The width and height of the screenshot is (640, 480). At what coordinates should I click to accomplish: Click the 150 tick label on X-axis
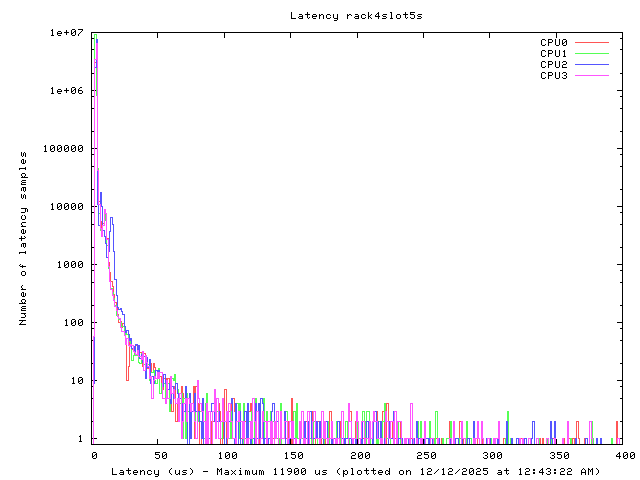coord(292,456)
